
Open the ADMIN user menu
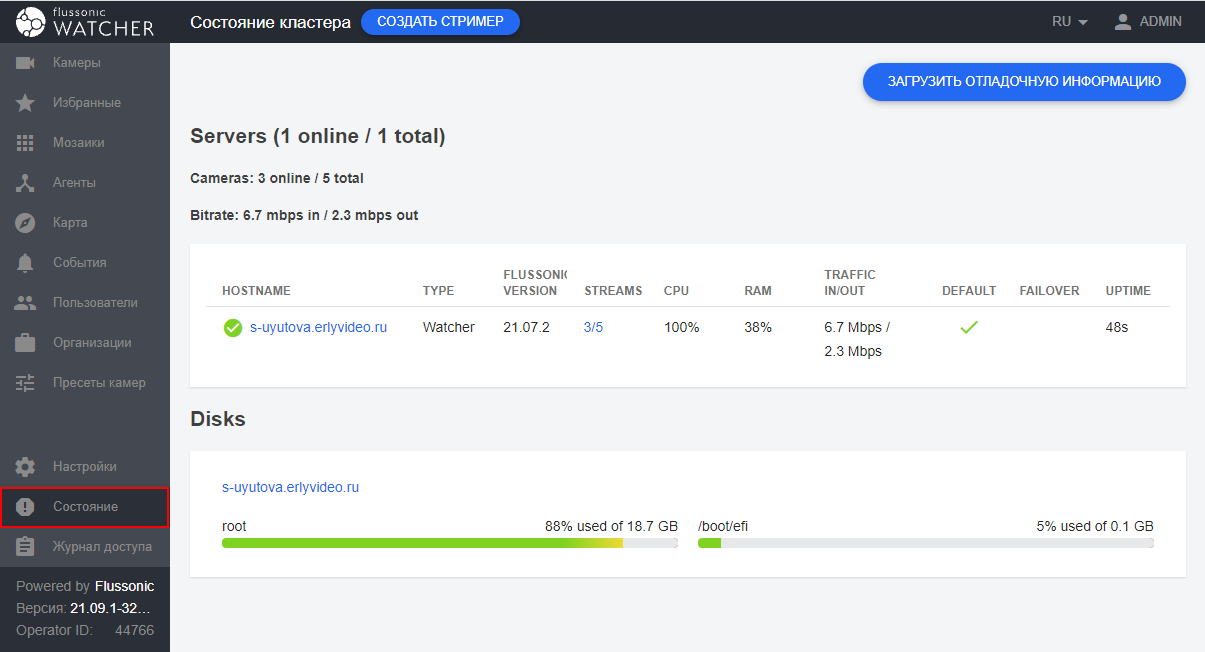(x=1148, y=21)
